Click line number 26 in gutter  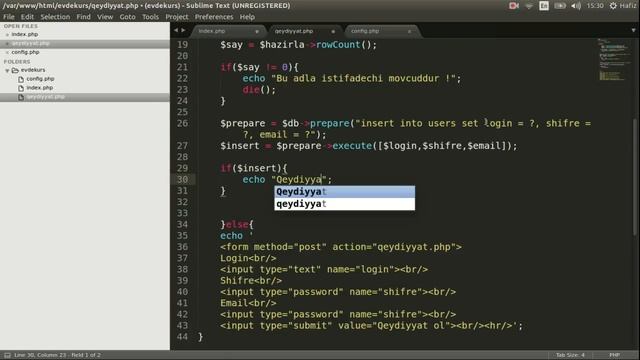(182, 123)
